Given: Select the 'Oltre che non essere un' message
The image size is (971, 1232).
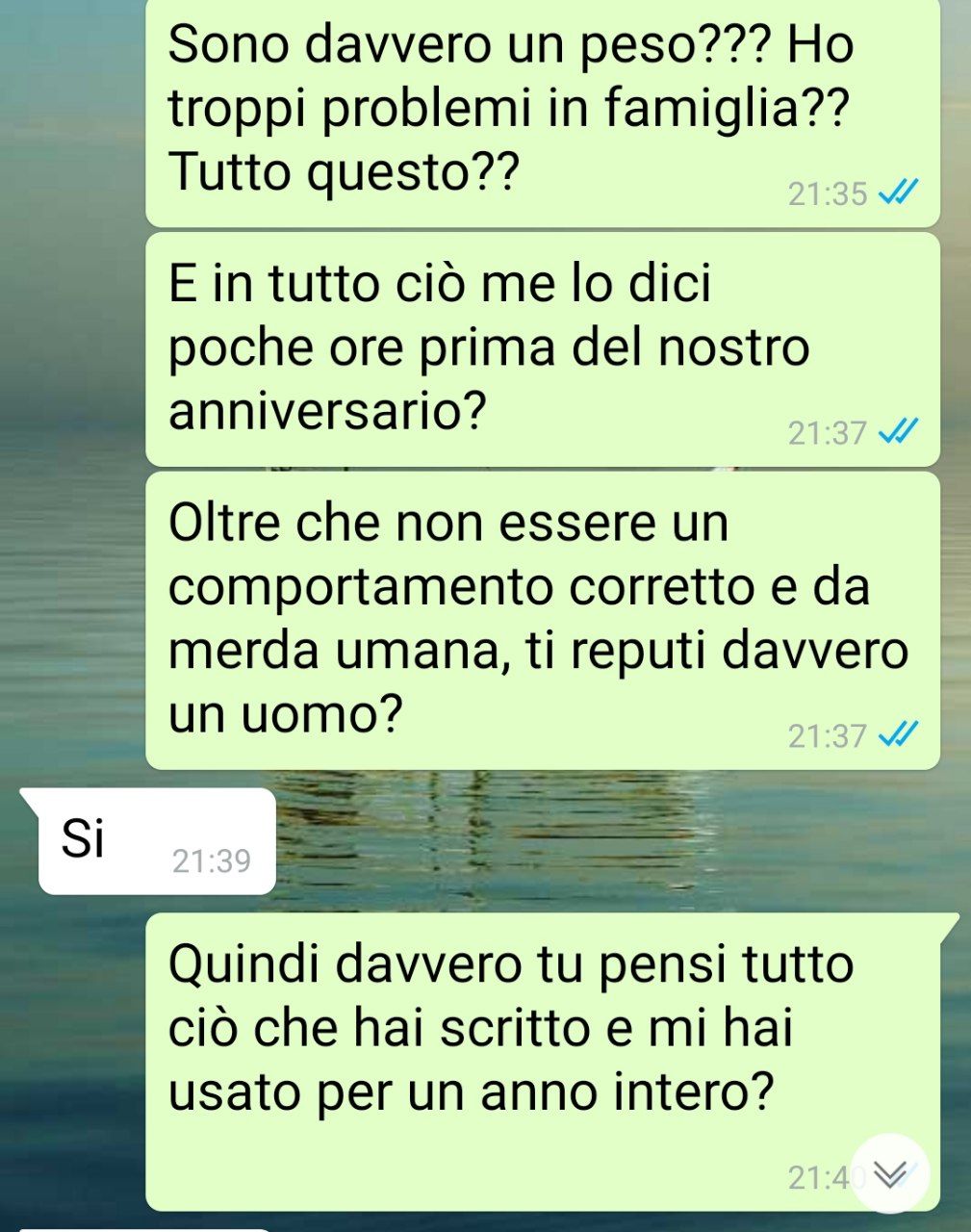Looking at the screenshot, I should (x=543, y=620).
